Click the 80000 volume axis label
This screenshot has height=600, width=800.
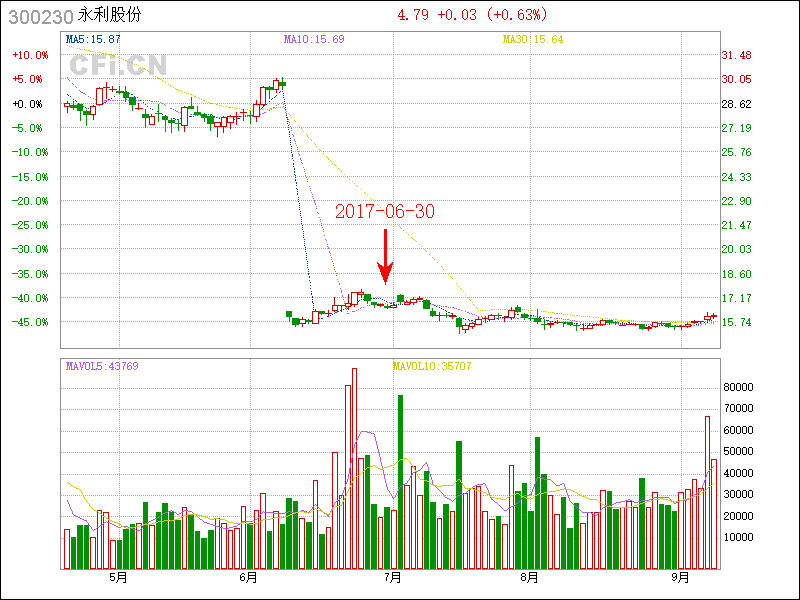pyautogui.click(x=738, y=387)
